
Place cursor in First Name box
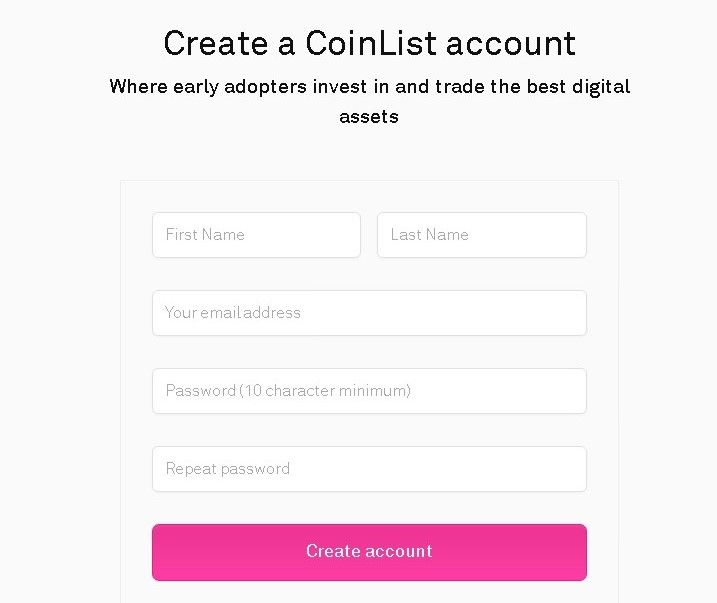pos(256,235)
